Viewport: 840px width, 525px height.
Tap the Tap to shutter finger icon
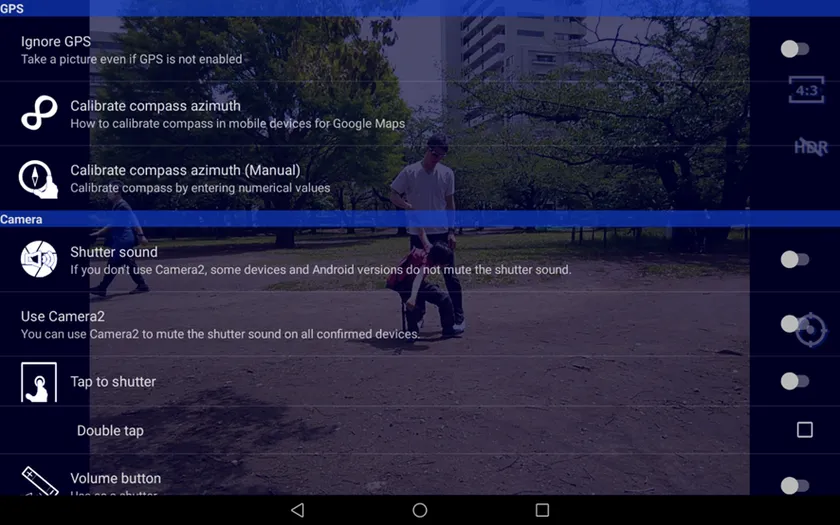coord(39,382)
